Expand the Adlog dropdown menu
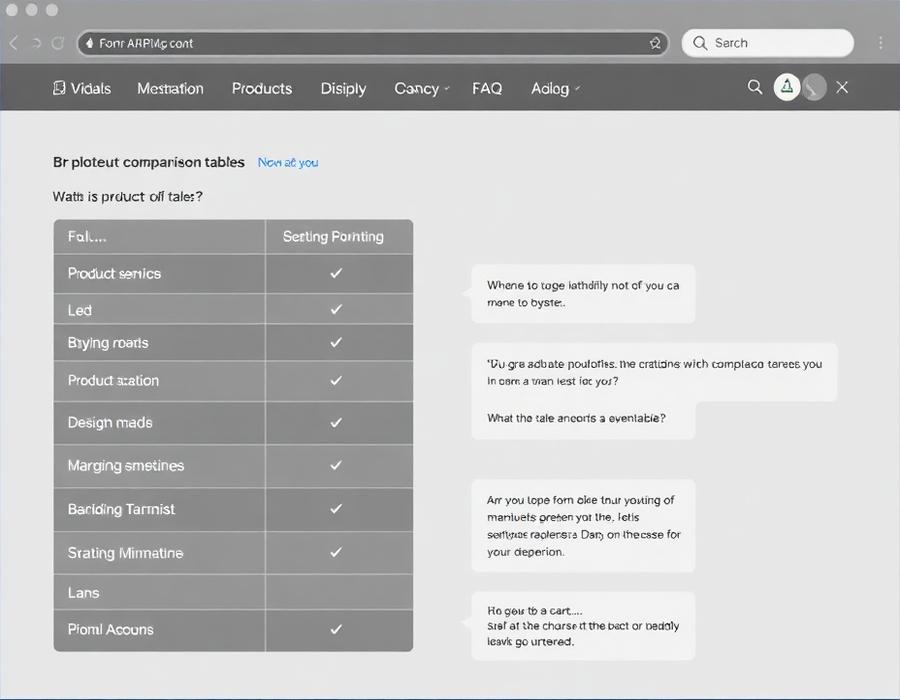900x700 pixels. [556, 88]
